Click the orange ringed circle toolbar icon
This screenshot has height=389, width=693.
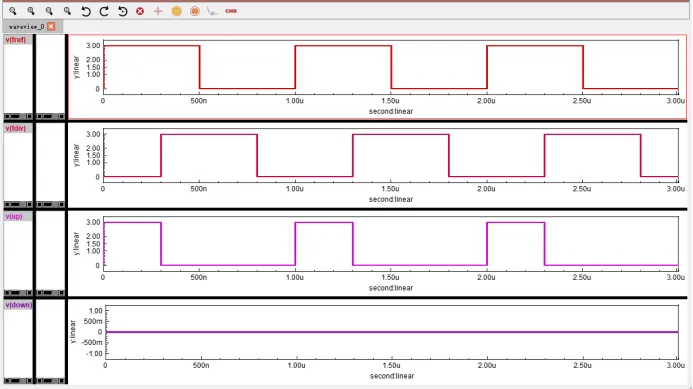click(x=194, y=11)
